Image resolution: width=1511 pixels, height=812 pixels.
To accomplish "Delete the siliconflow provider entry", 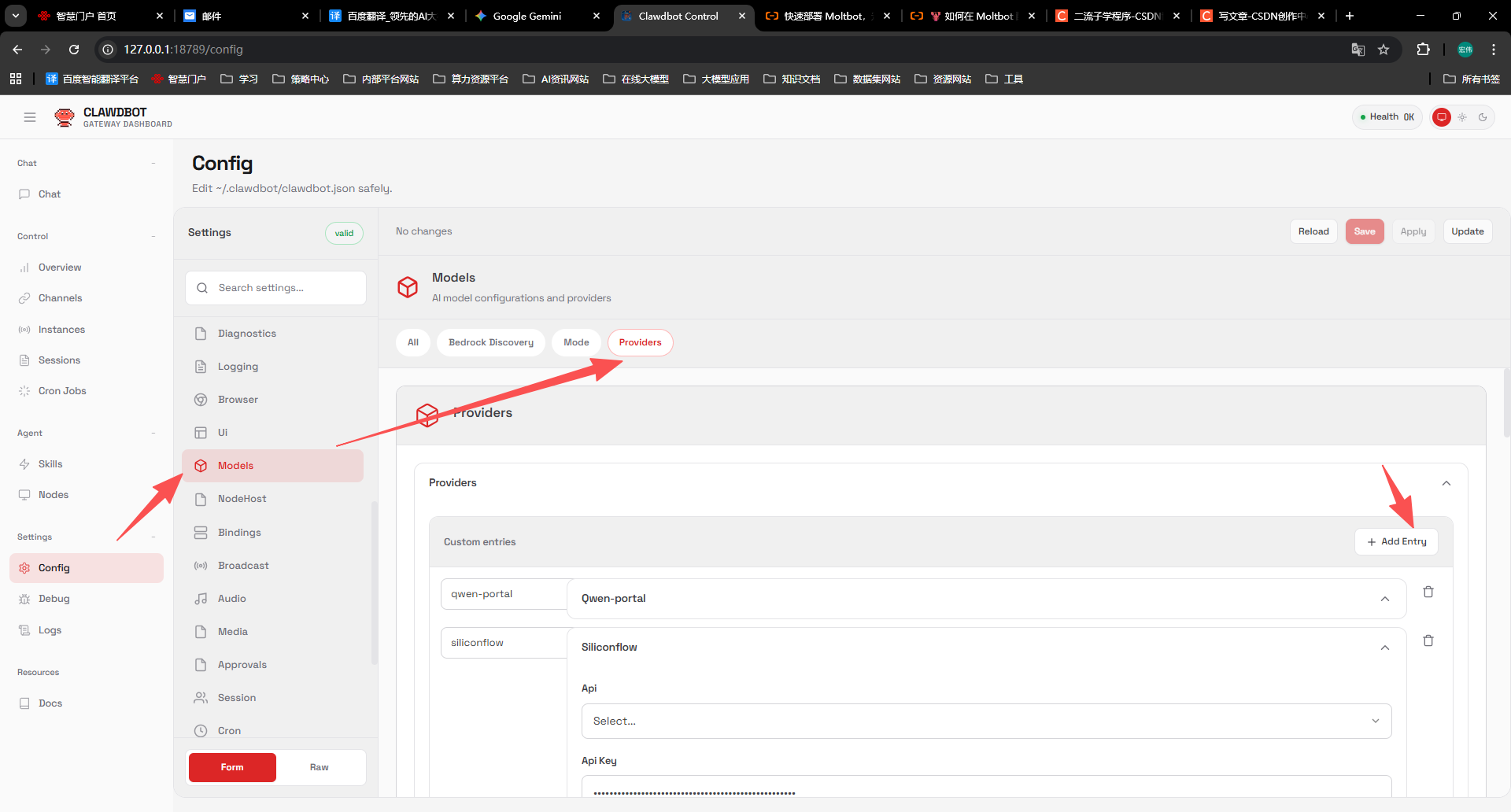I will tap(1428, 640).
